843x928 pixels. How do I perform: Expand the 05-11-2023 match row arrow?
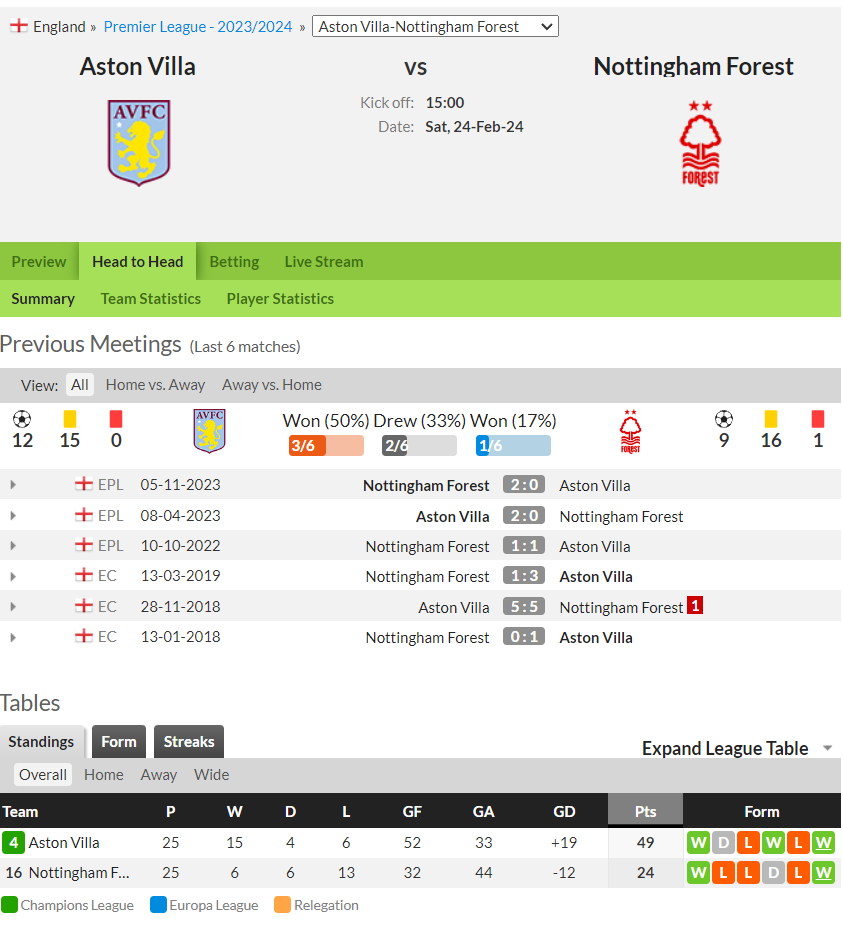coord(13,485)
